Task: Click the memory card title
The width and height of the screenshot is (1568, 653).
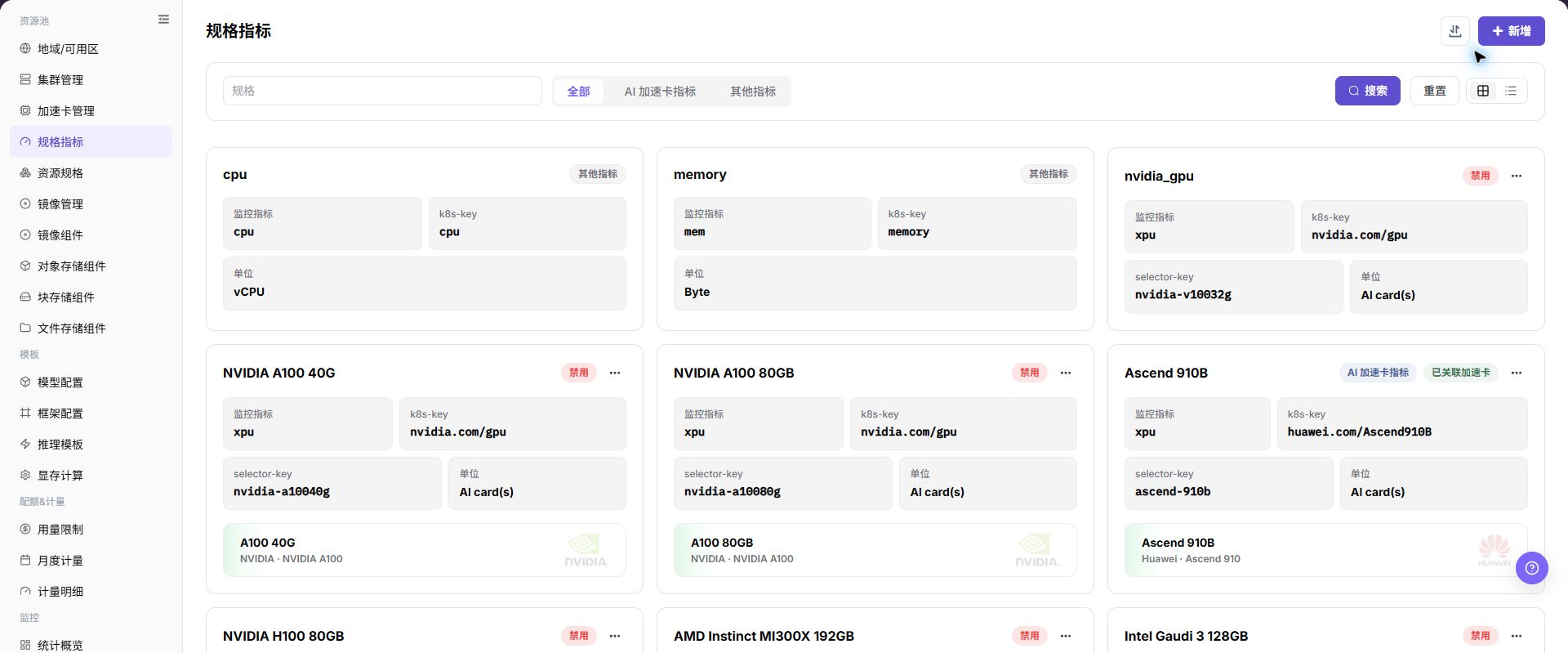Action: 700,174
